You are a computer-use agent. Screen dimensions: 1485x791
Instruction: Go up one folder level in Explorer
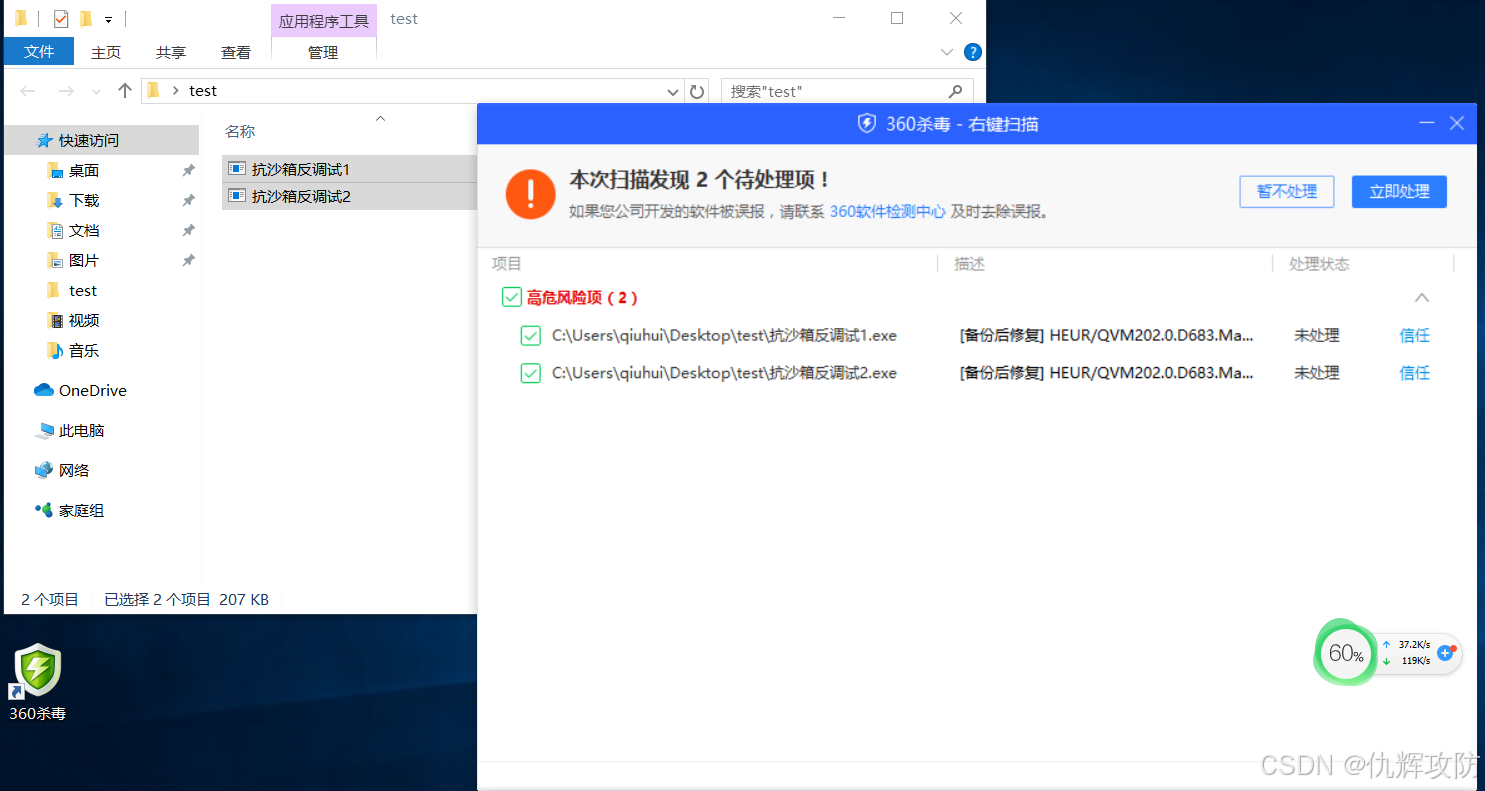tap(125, 91)
